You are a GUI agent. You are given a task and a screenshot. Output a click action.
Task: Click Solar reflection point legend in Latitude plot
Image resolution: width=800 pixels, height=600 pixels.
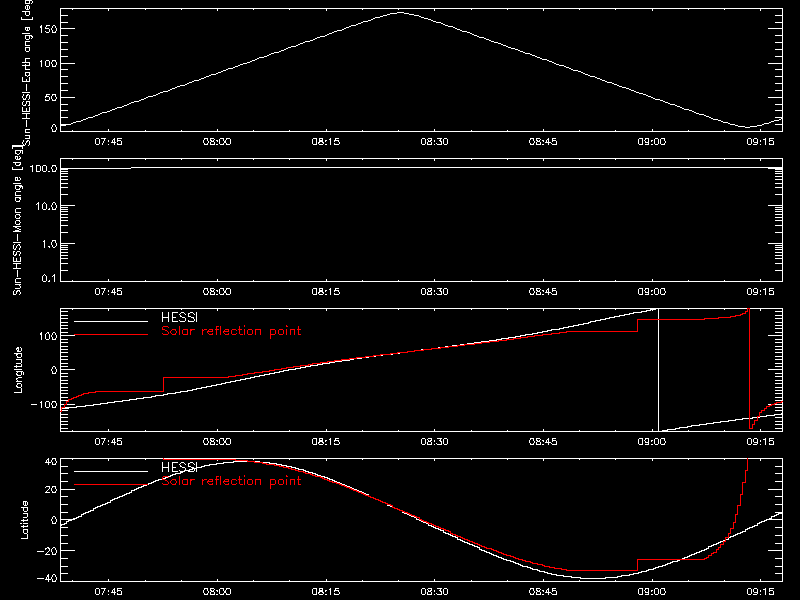(x=231, y=481)
